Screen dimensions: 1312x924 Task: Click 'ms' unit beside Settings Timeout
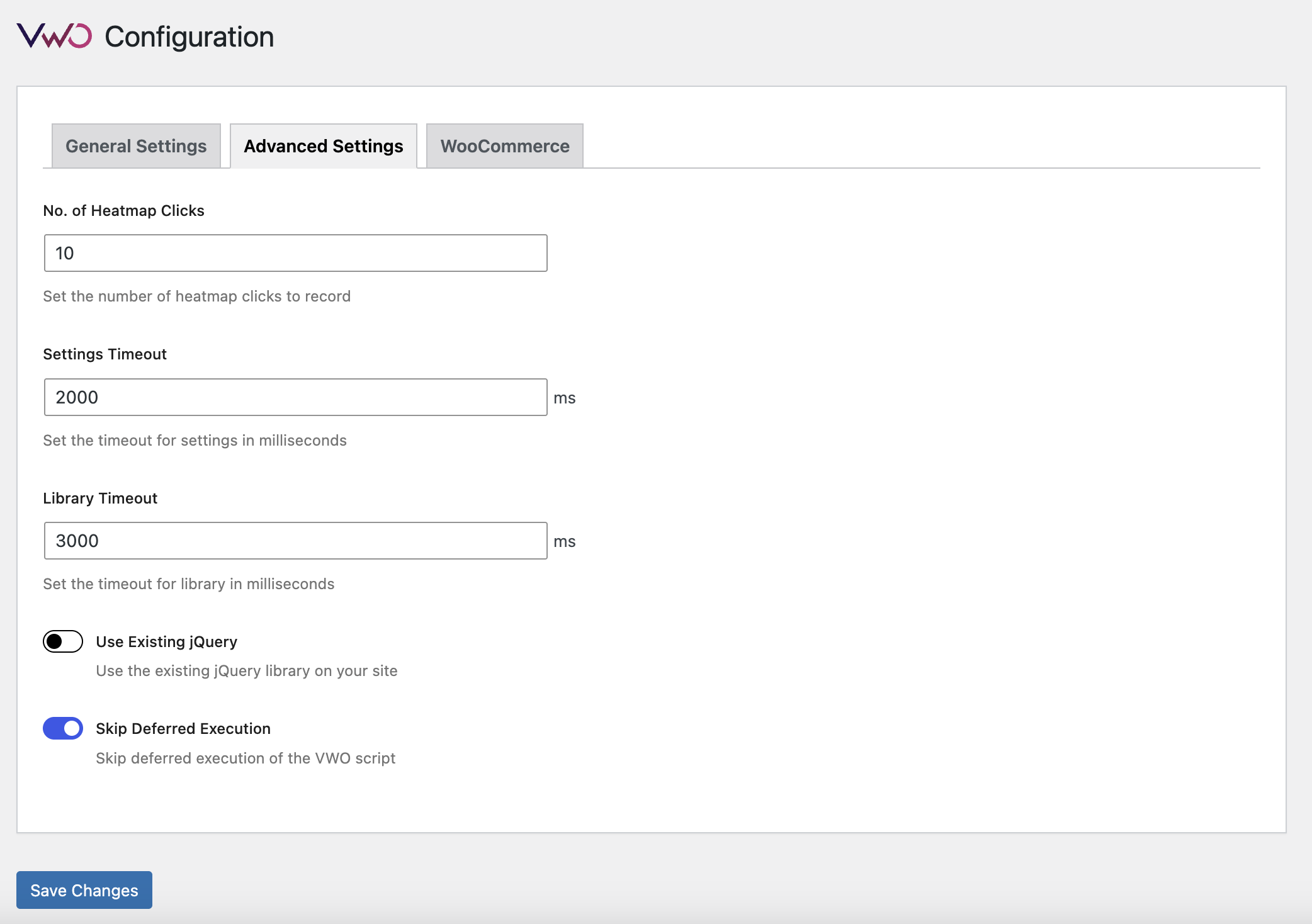click(564, 398)
